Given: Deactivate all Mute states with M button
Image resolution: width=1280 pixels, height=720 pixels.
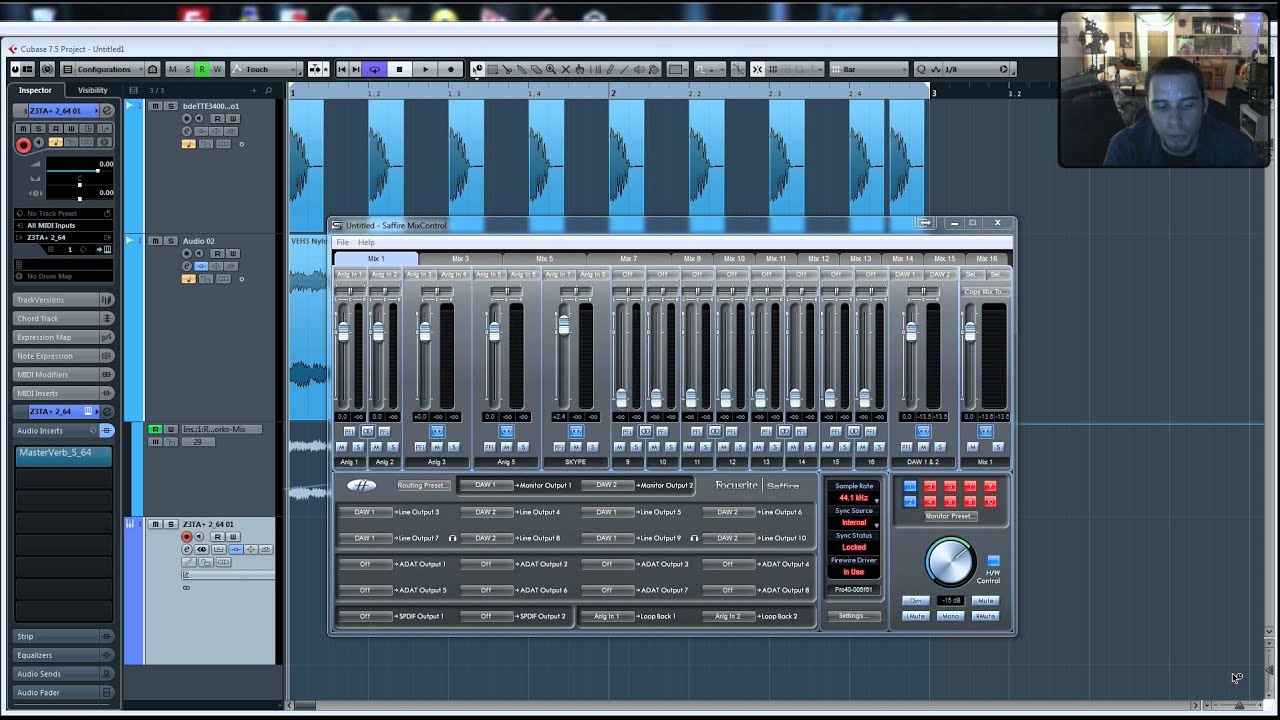Looking at the screenshot, I should pos(172,69).
